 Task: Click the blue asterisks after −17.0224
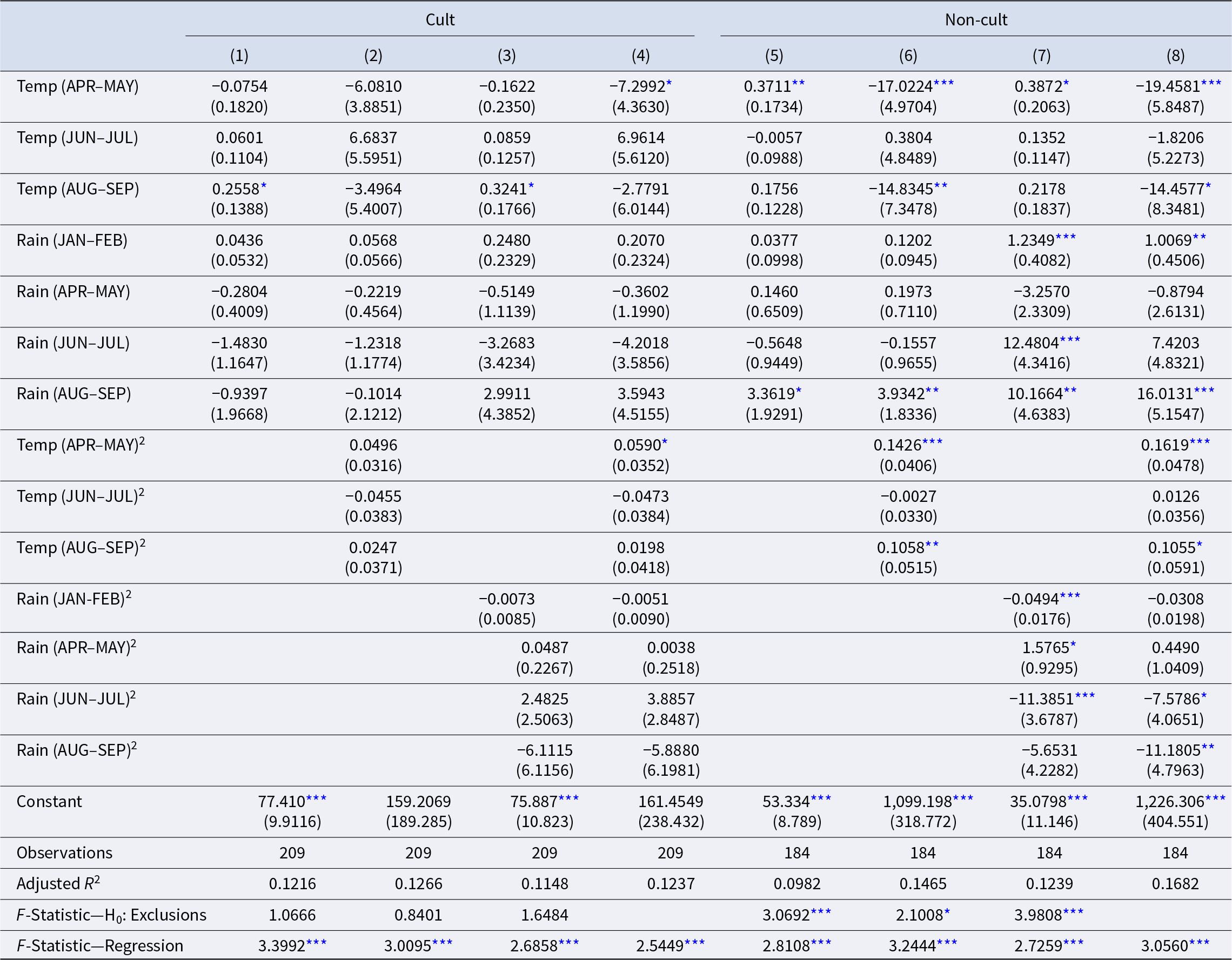pos(944,84)
